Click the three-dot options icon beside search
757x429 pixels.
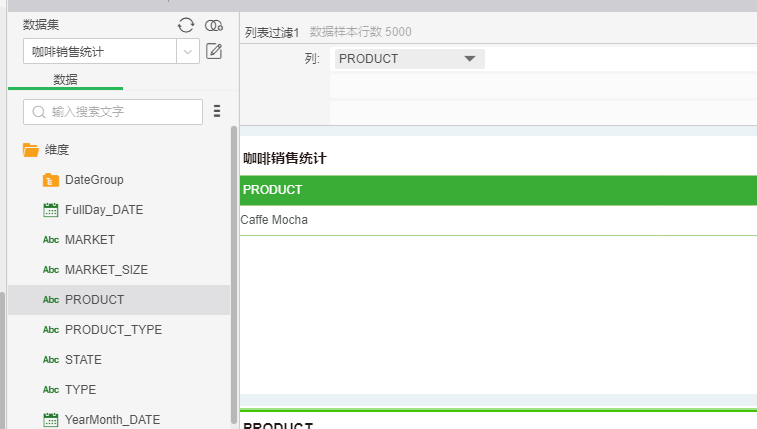pos(217,111)
